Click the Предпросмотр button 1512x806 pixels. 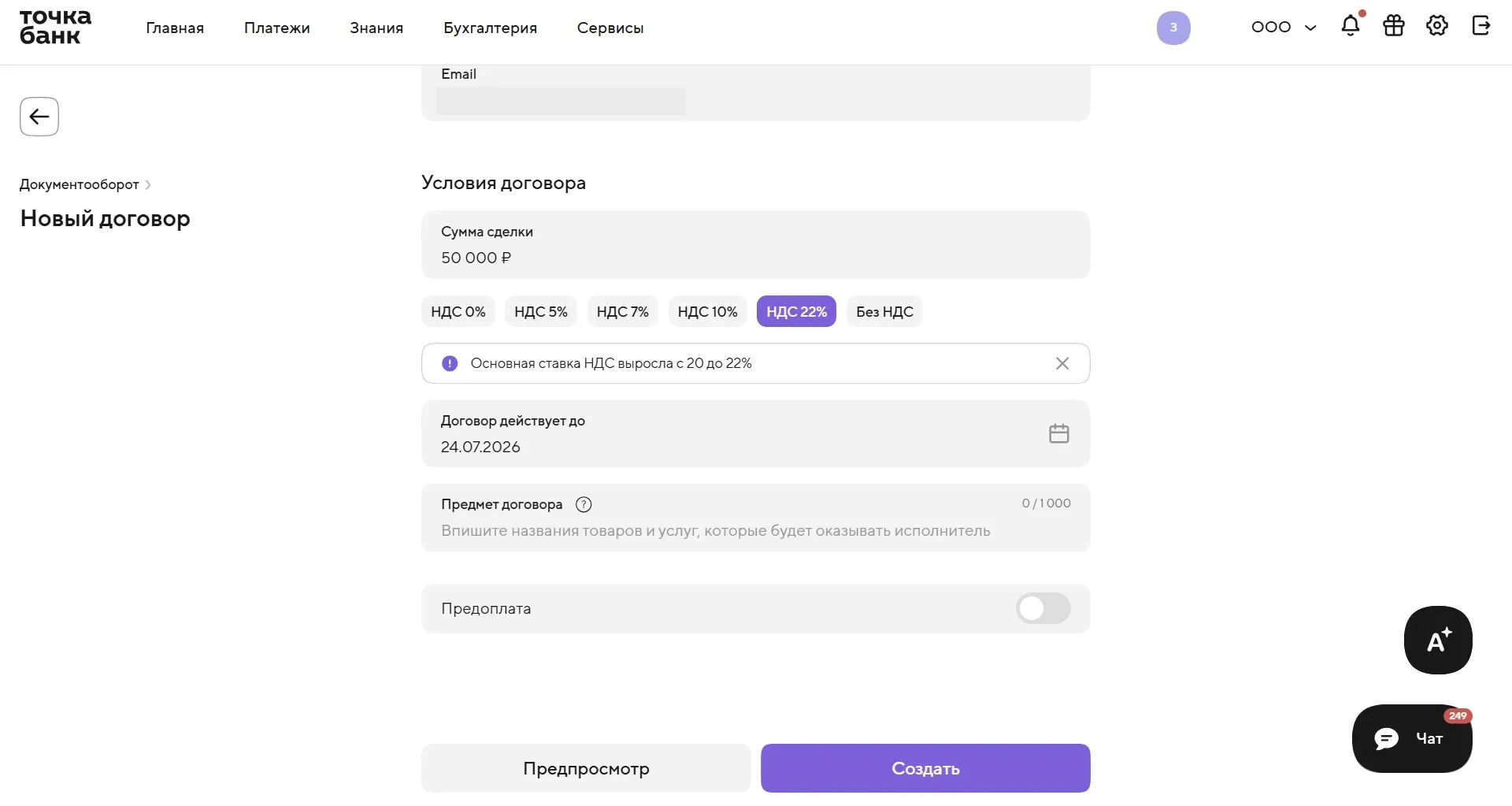pos(586,768)
